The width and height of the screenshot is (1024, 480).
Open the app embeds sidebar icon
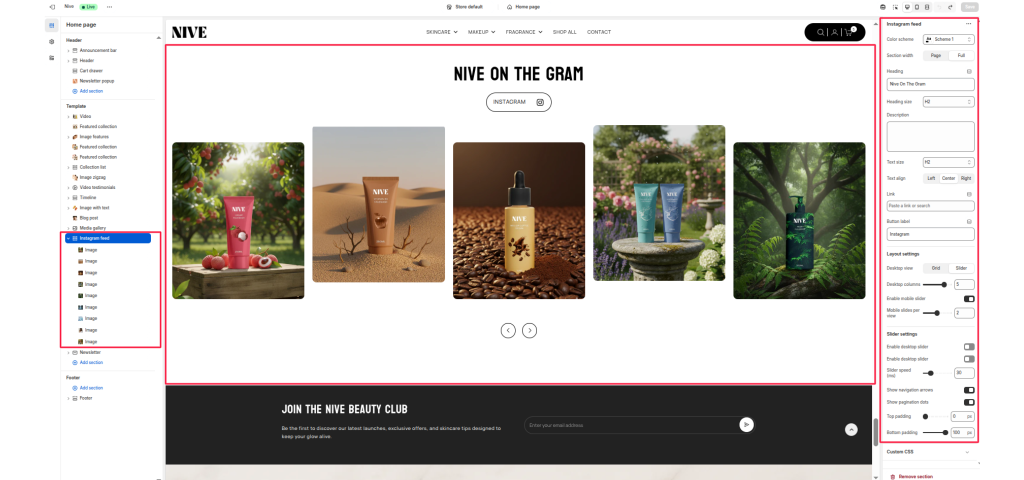(52, 57)
